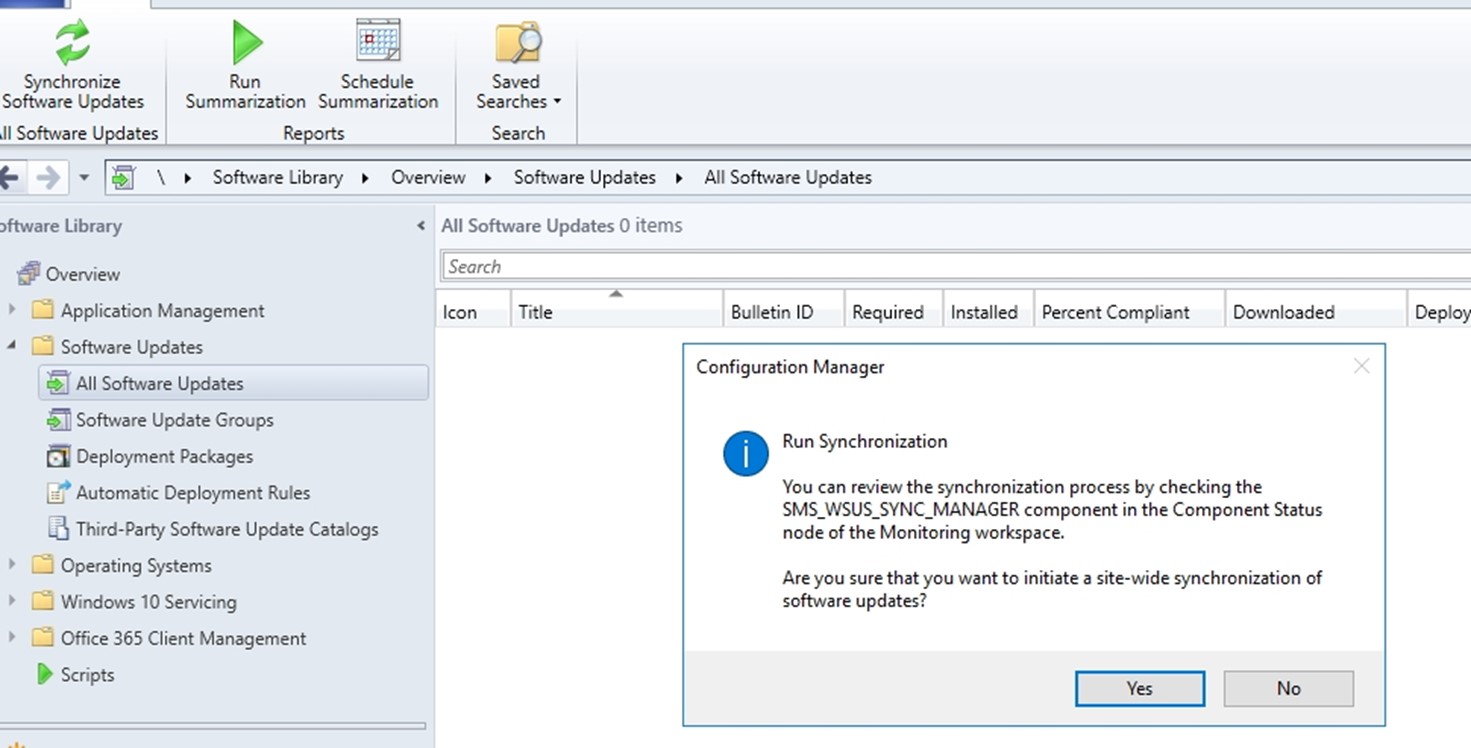Open Third-Party Software Update Catalogs icon
1471x748 pixels.
point(58,528)
